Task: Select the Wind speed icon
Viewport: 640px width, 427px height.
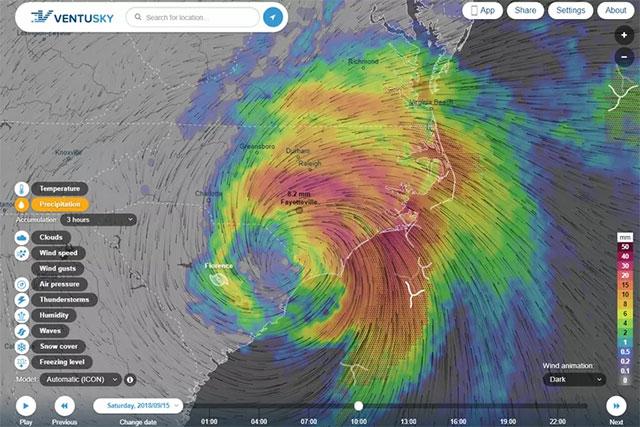Action: click(x=22, y=253)
